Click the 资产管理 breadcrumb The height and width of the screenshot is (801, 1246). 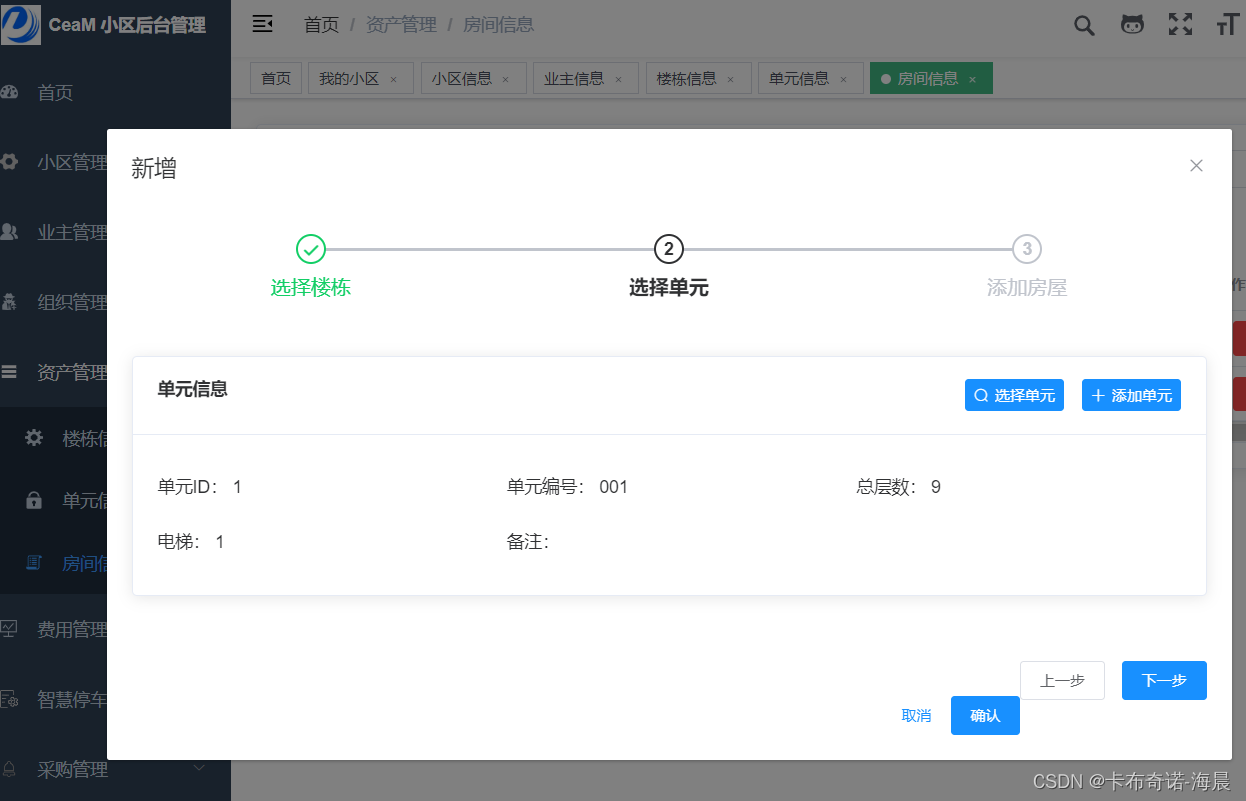pyautogui.click(x=401, y=25)
